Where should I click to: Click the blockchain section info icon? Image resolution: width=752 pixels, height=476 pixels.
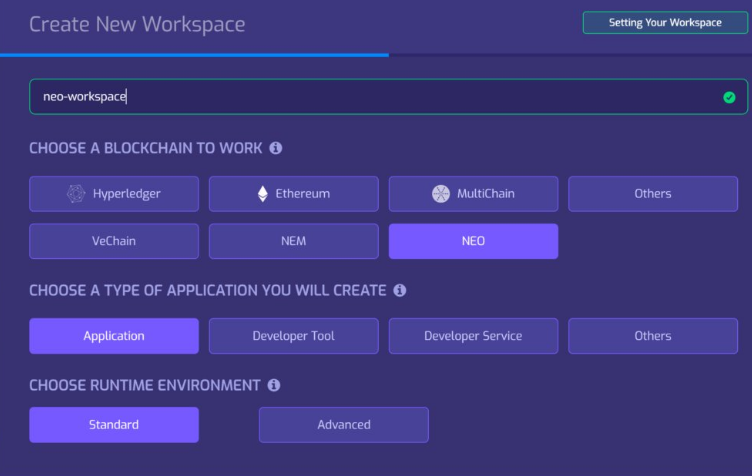276,148
